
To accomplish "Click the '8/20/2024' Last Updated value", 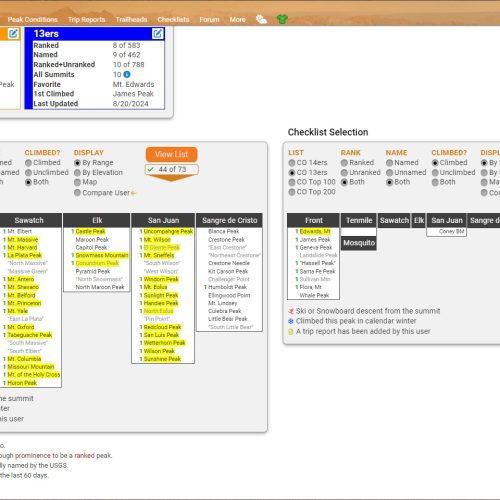I will coord(130,104).
